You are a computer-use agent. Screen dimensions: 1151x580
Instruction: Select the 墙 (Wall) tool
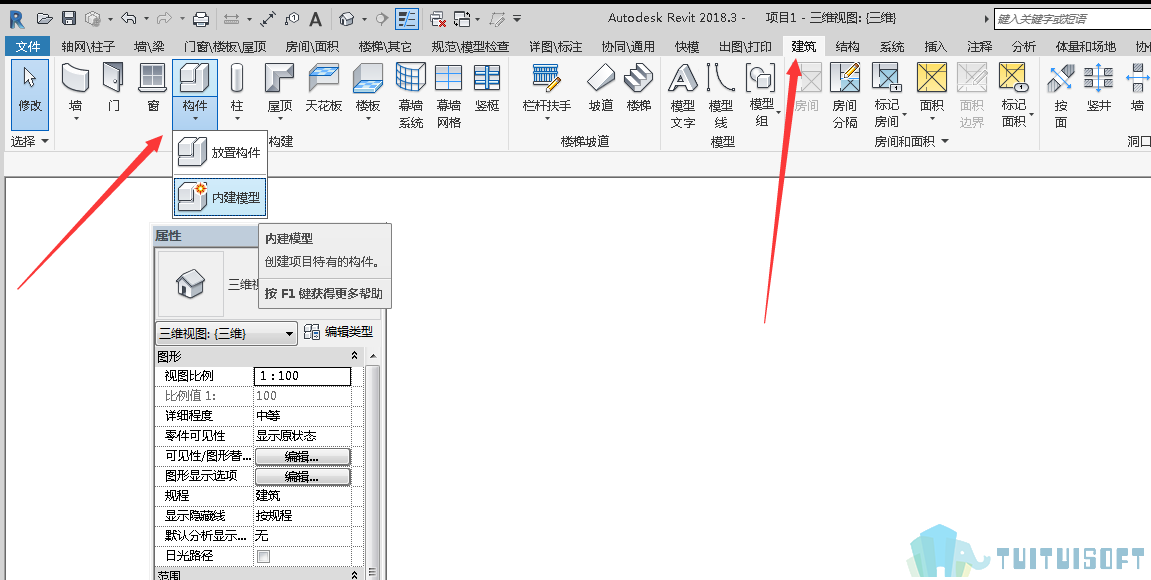76,90
